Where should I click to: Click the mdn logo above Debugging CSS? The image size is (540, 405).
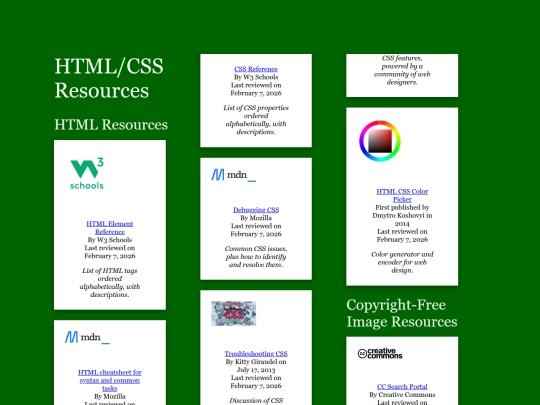pos(233,175)
